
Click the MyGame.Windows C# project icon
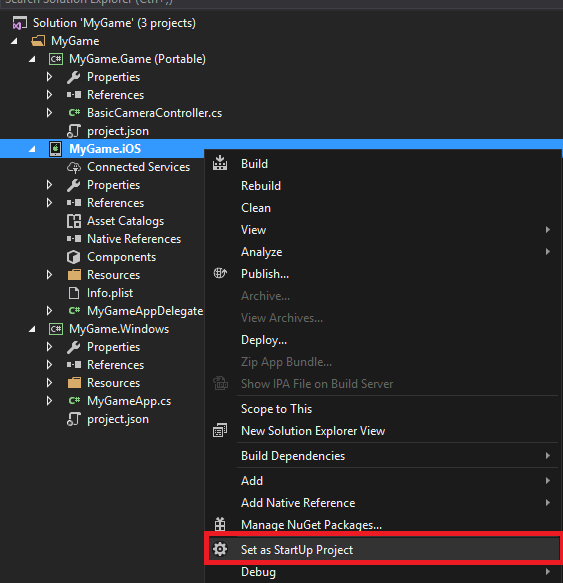pyautogui.click(x=56, y=329)
